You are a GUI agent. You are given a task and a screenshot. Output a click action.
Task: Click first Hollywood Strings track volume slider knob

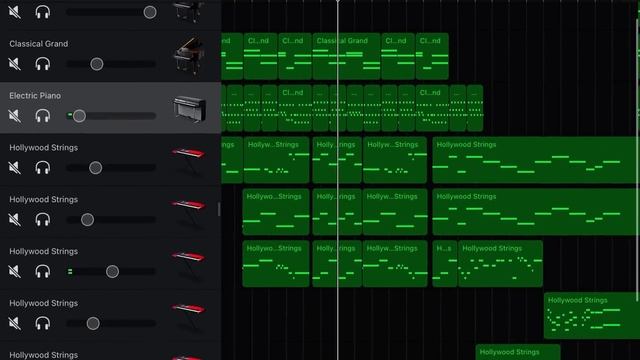tap(96, 168)
